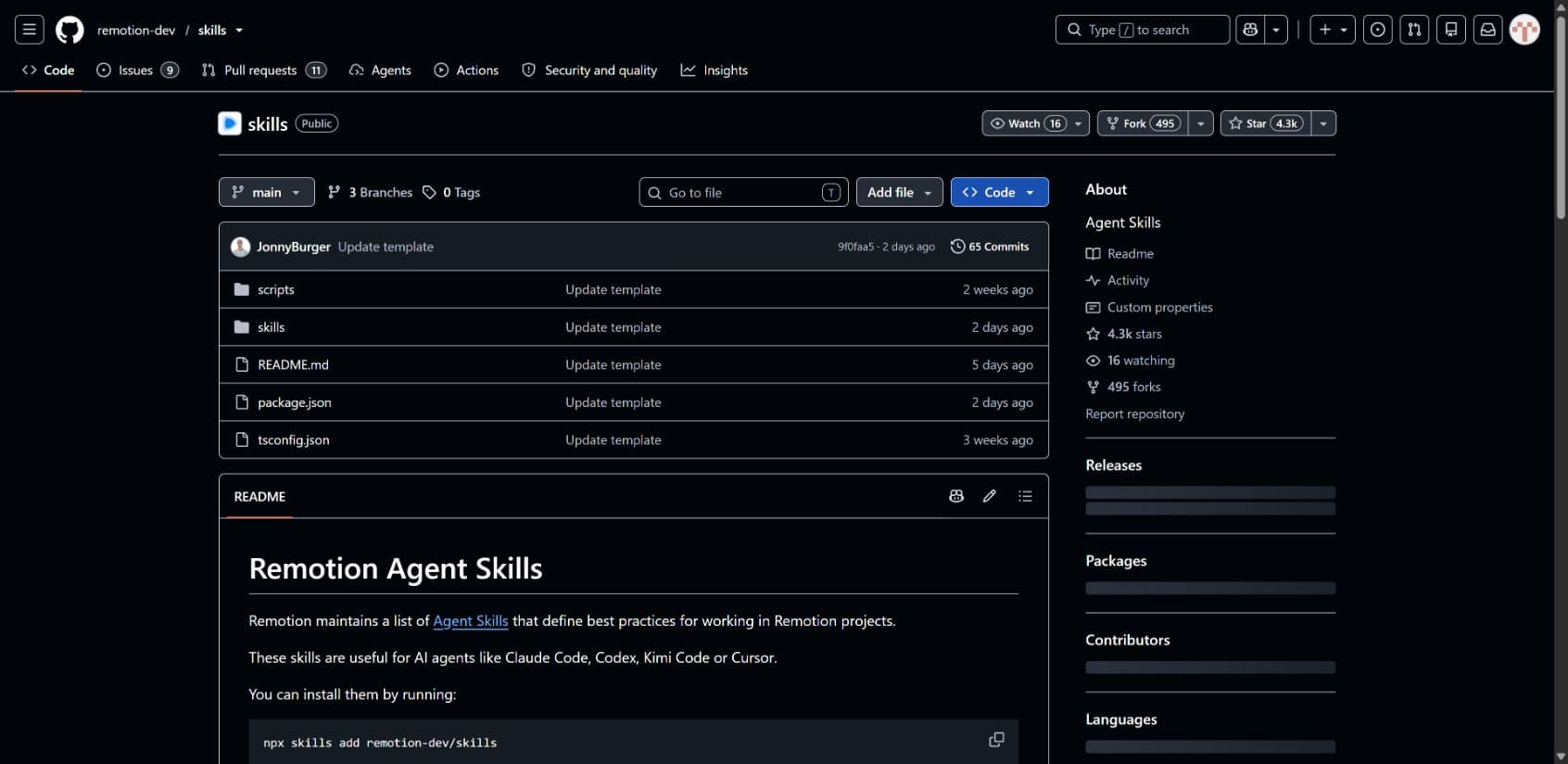Select the README tab in file viewer
1568x764 pixels.
[259, 496]
